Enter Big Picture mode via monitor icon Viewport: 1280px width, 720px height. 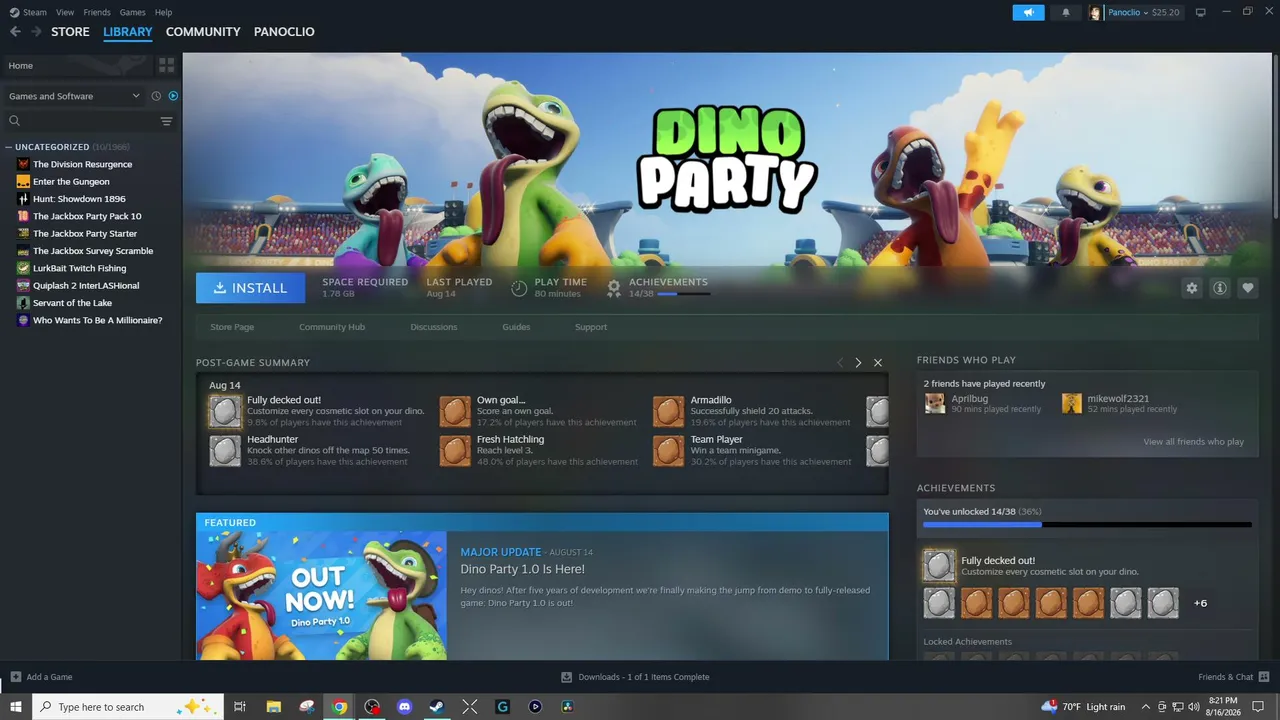pyautogui.click(x=1201, y=12)
